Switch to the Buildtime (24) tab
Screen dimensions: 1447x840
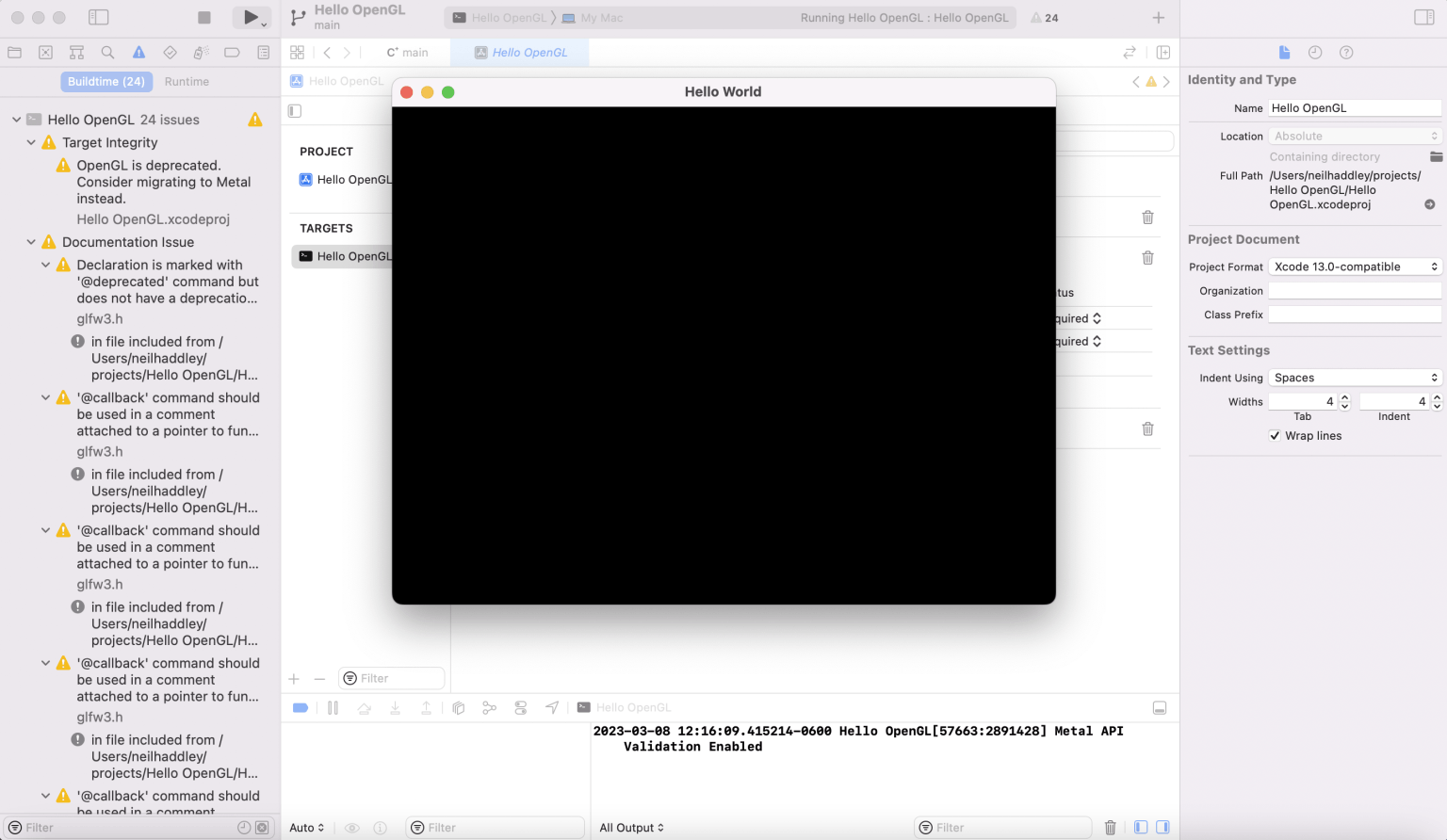click(106, 82)
